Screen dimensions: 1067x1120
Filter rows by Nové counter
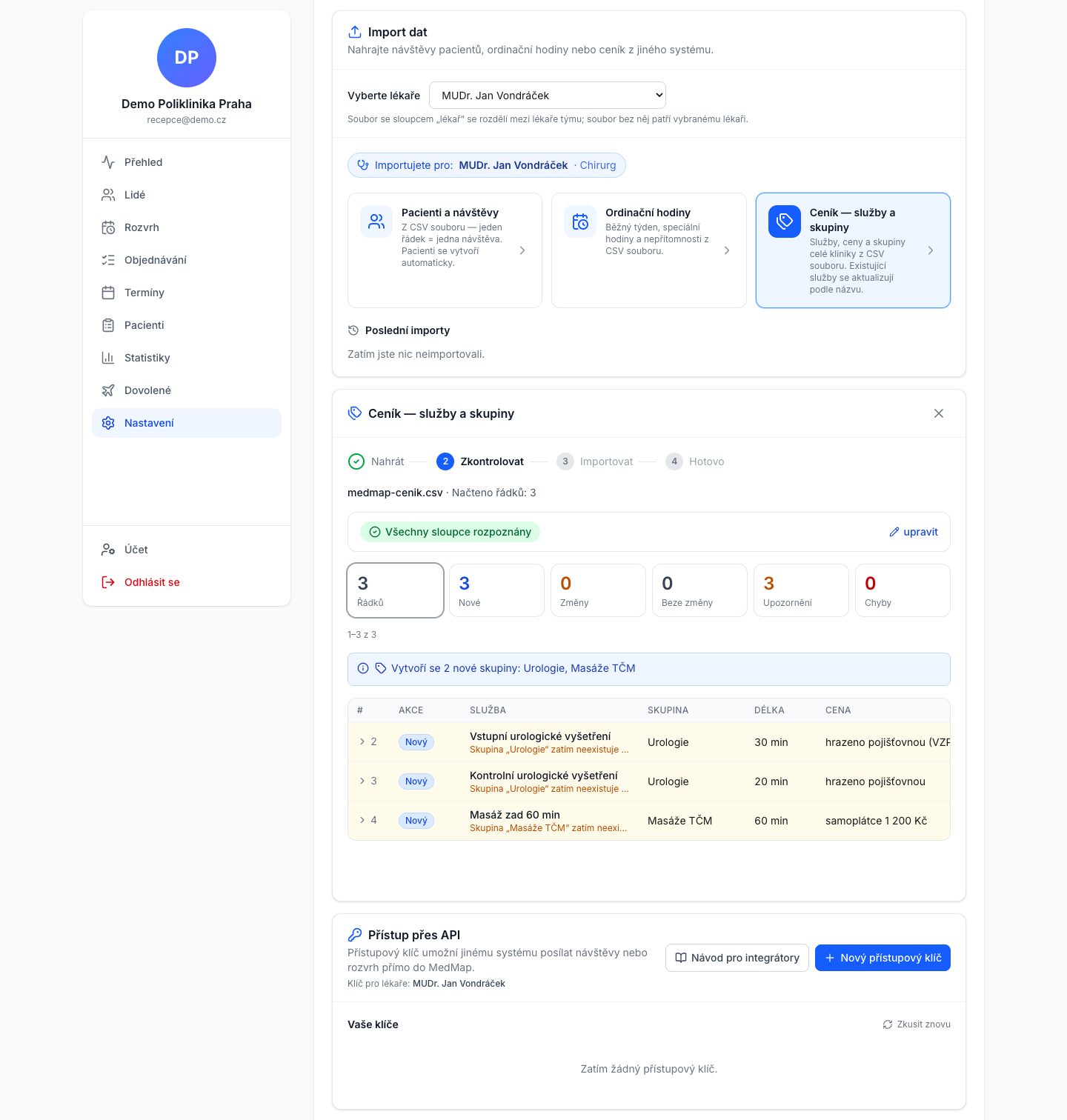(x=496, y=590)
